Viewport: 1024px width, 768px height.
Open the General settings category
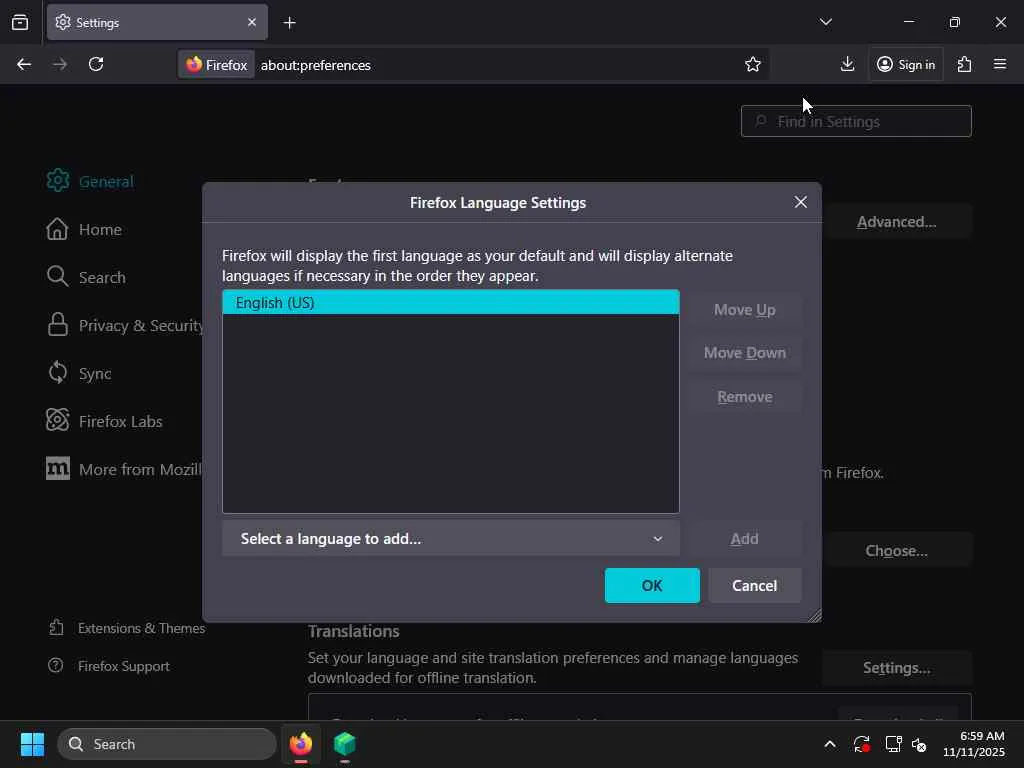tap(90, 181)
